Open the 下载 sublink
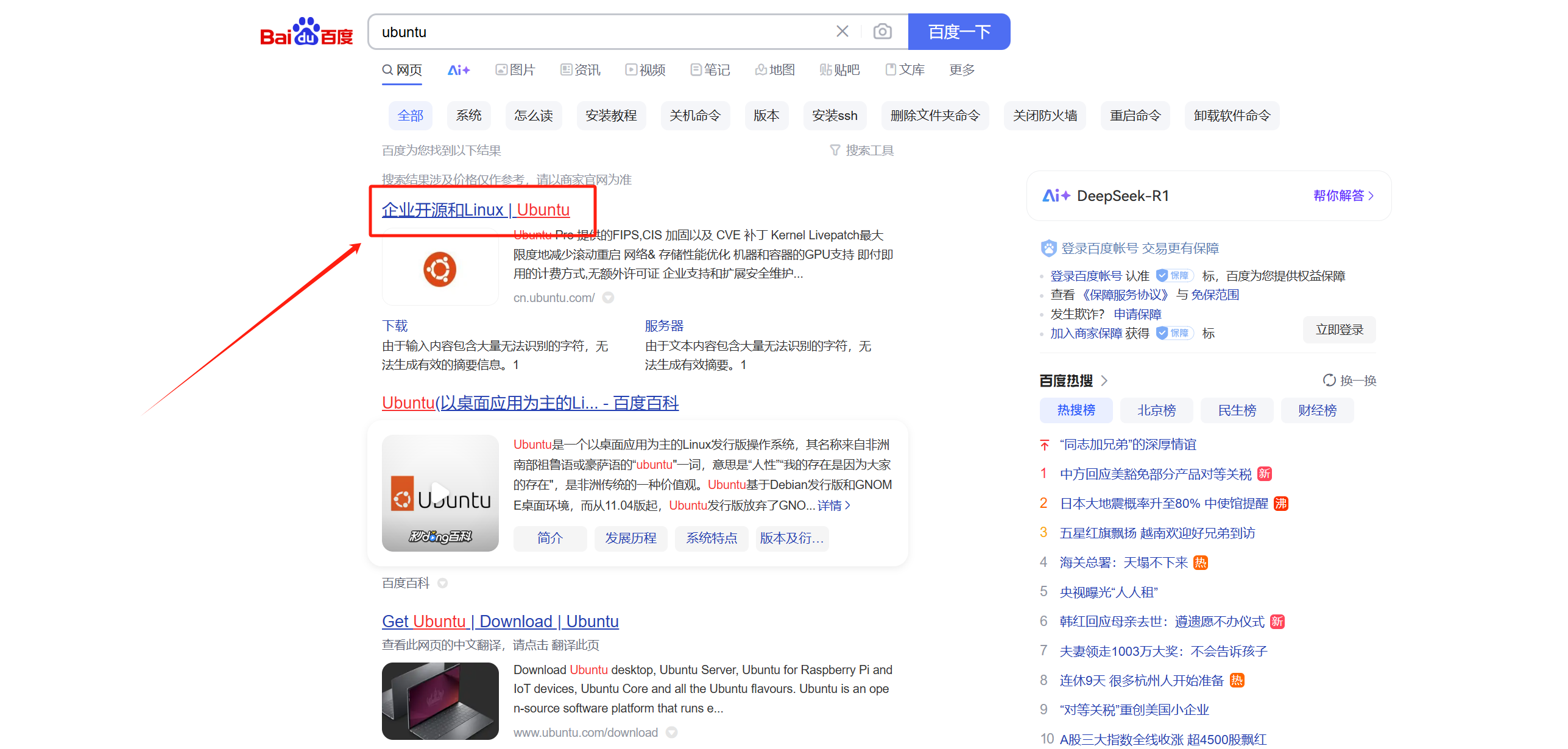 (x=395, y=326)
